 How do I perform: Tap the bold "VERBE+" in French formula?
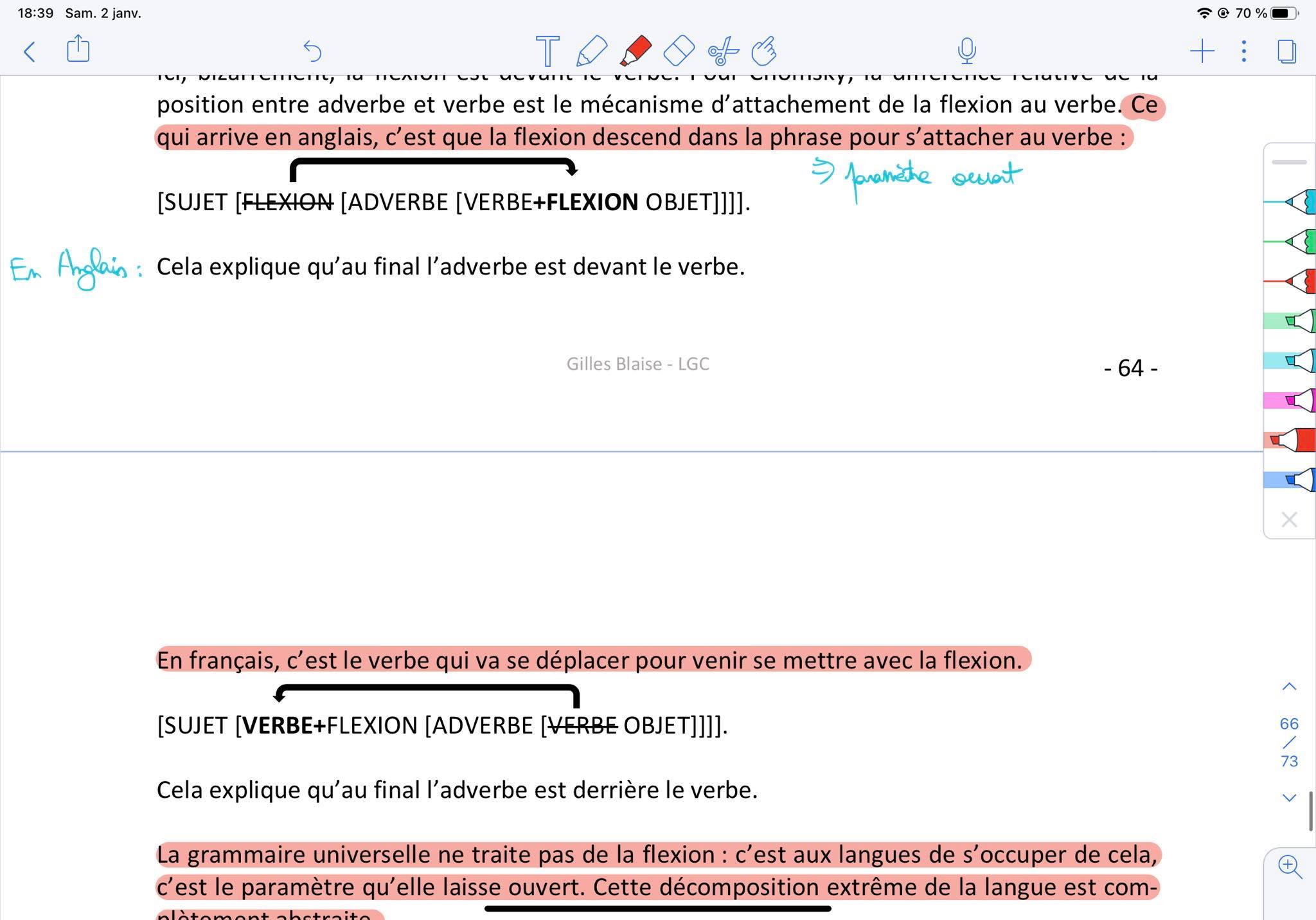point(284,726)
